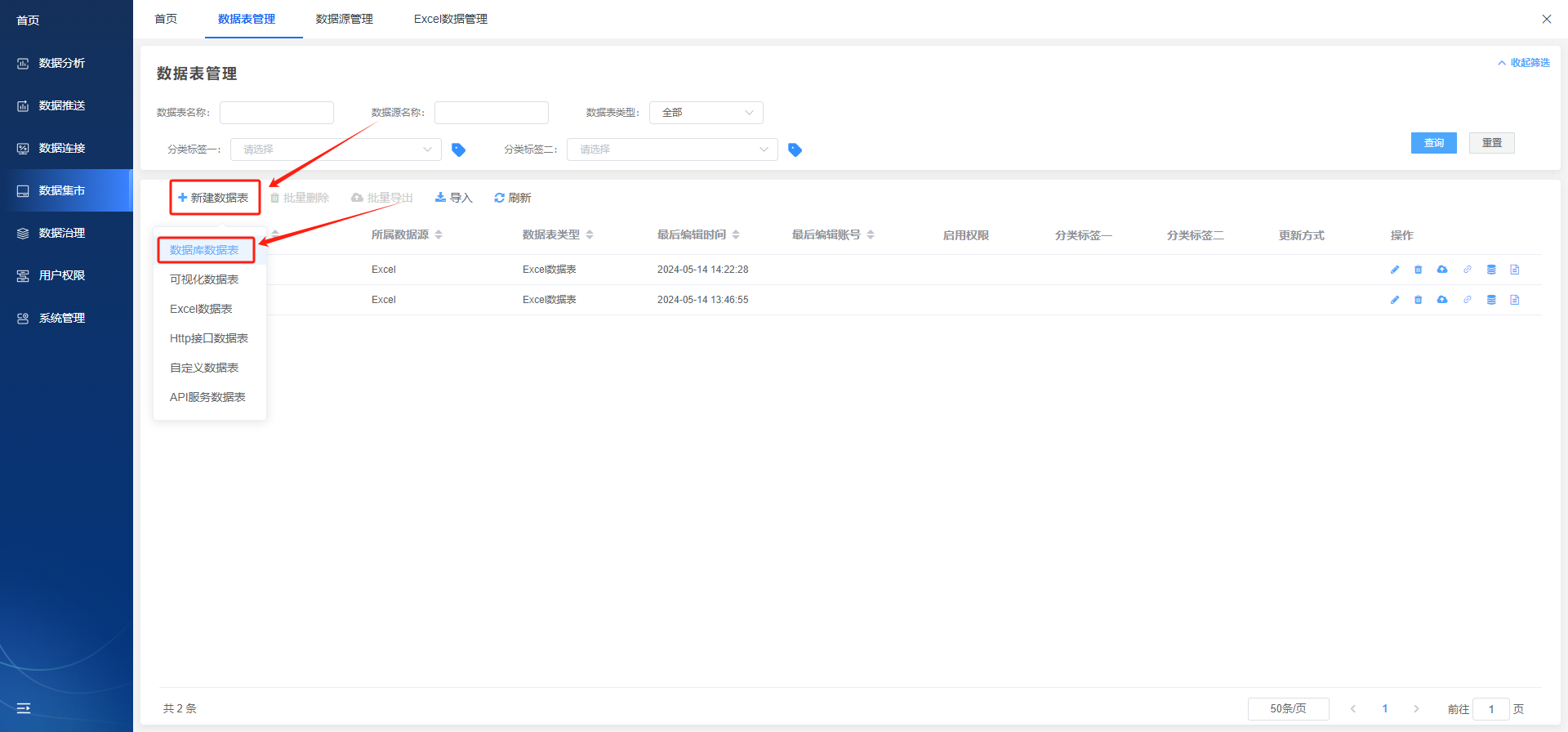The width and height of the screenshot is (1568, 732).
Task: Switch to Excel数据管理 tab
Action: coord(451,19)
